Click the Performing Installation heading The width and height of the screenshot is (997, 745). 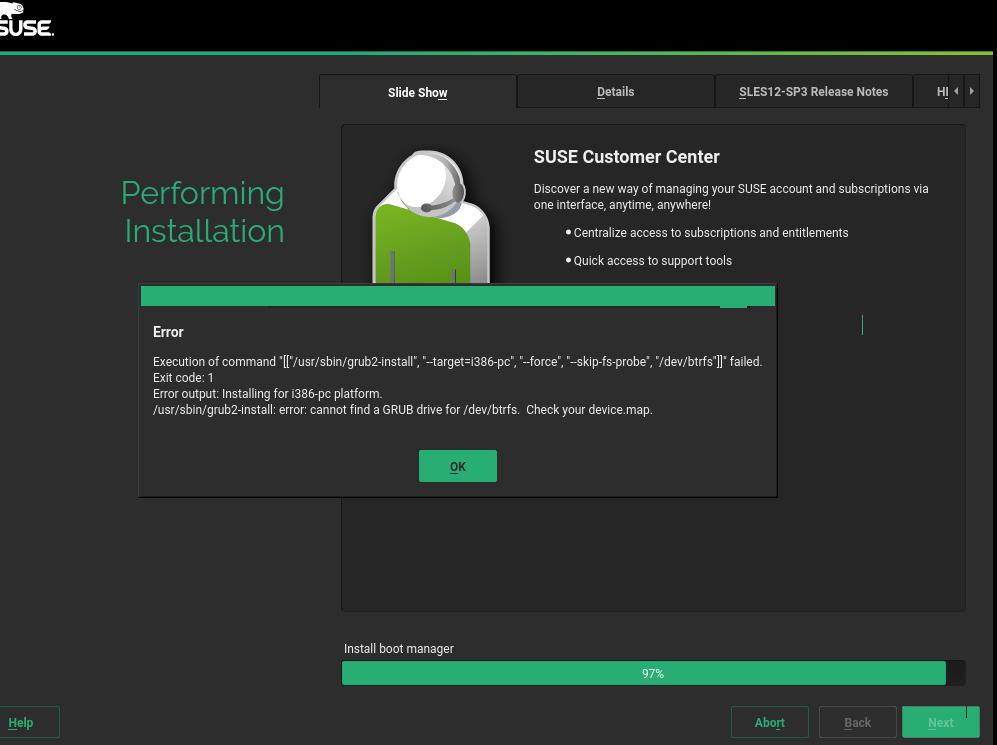pos(203,211)
